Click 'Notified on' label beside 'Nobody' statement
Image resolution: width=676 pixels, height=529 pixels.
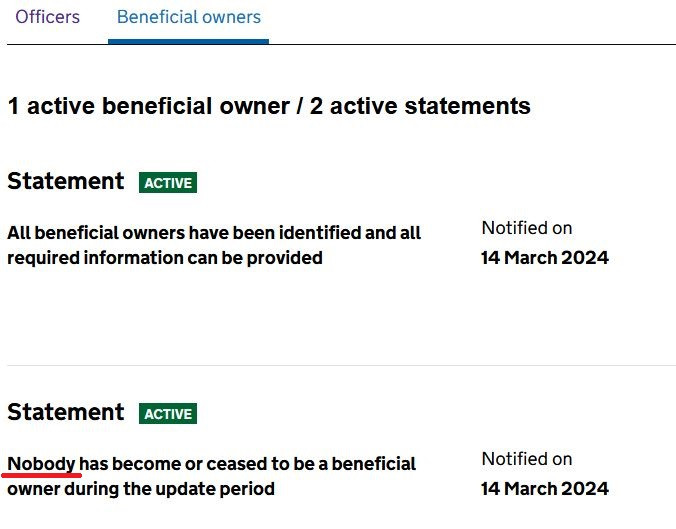pyautogui.click(x=527, y=459)
